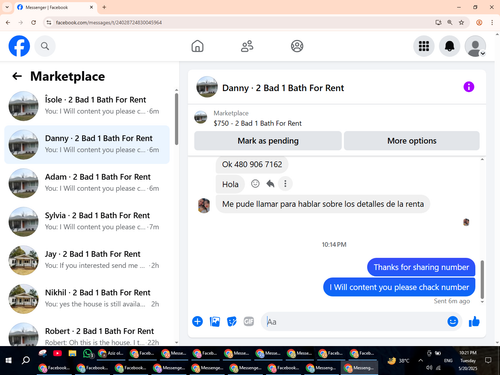Open conversation information purple icon
500x375 pixels.
tap(469, 87)
